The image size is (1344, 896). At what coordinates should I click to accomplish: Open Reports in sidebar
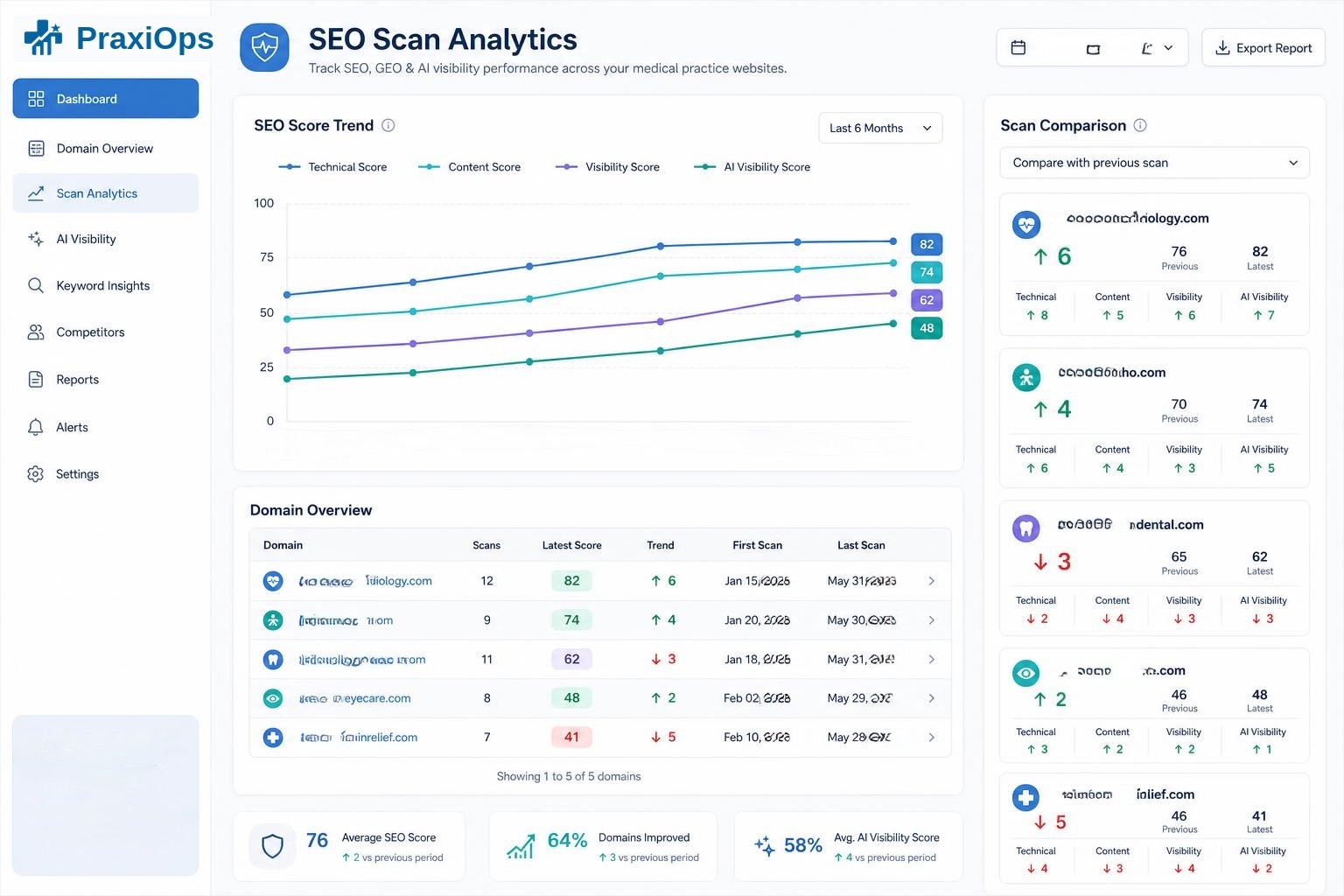106,380
